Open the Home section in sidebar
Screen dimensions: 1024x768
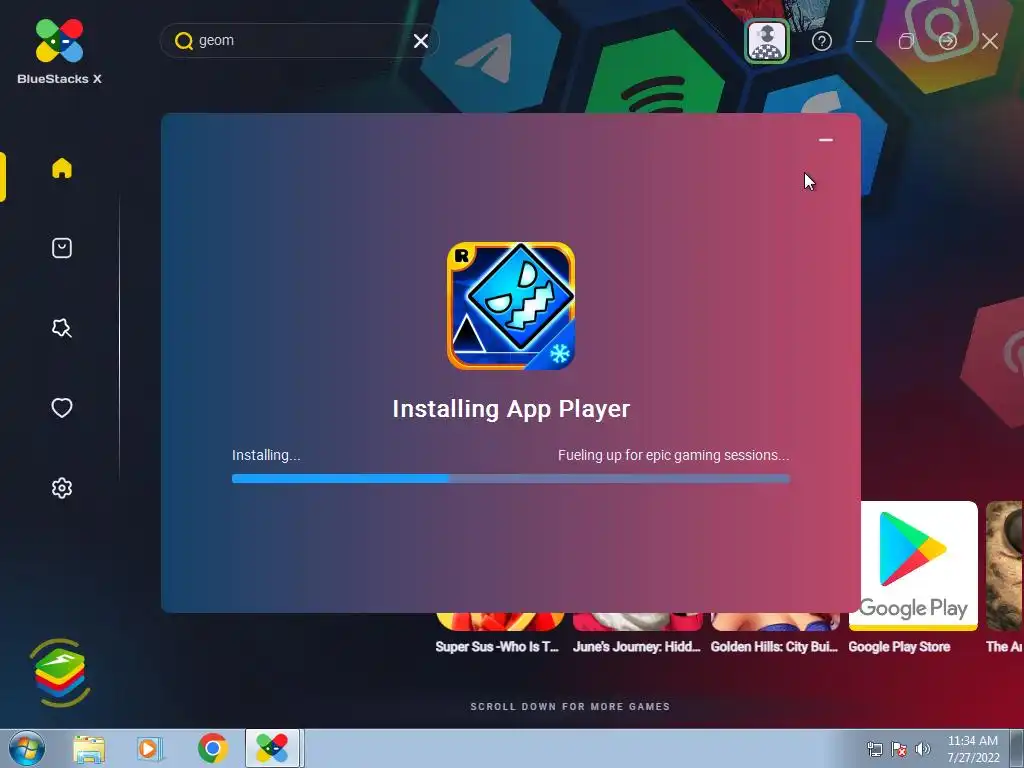point(62,168)
